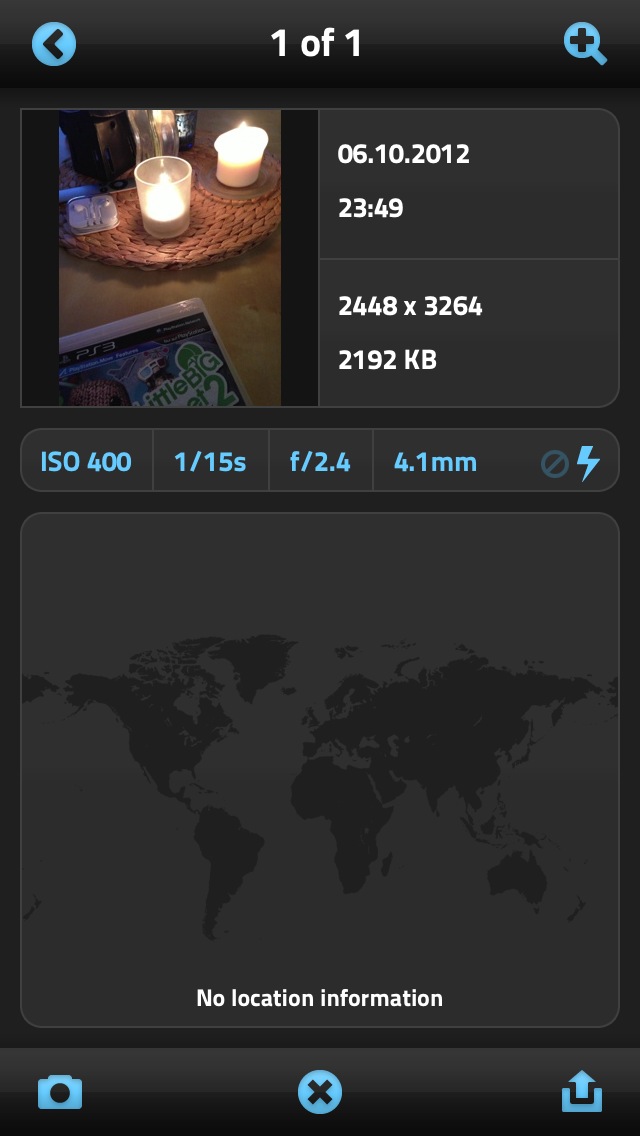Tap the No location information label
This screenshot has height=1136, width=640.
click(320, 998)
